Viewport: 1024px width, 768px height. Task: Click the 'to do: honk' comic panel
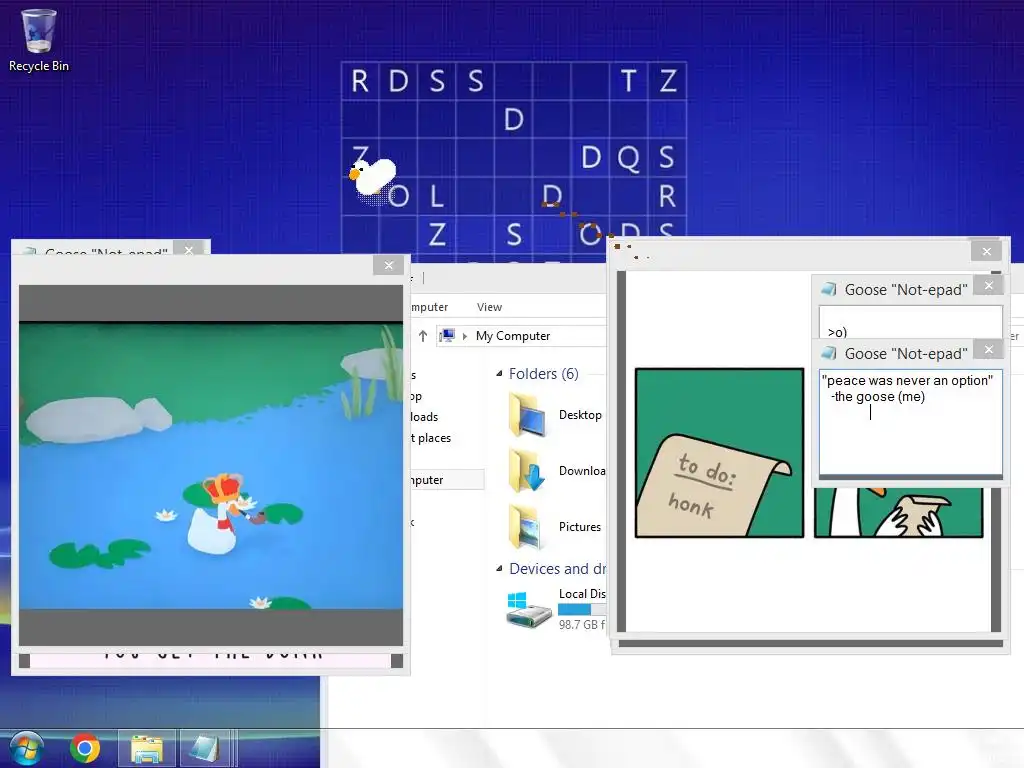[719, 453]
